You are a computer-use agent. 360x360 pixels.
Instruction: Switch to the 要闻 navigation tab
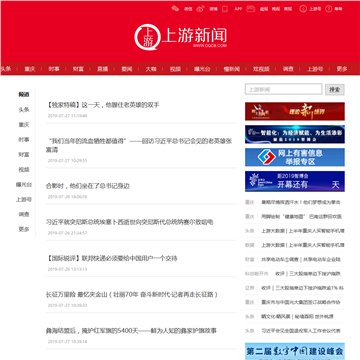coord(127,69)
